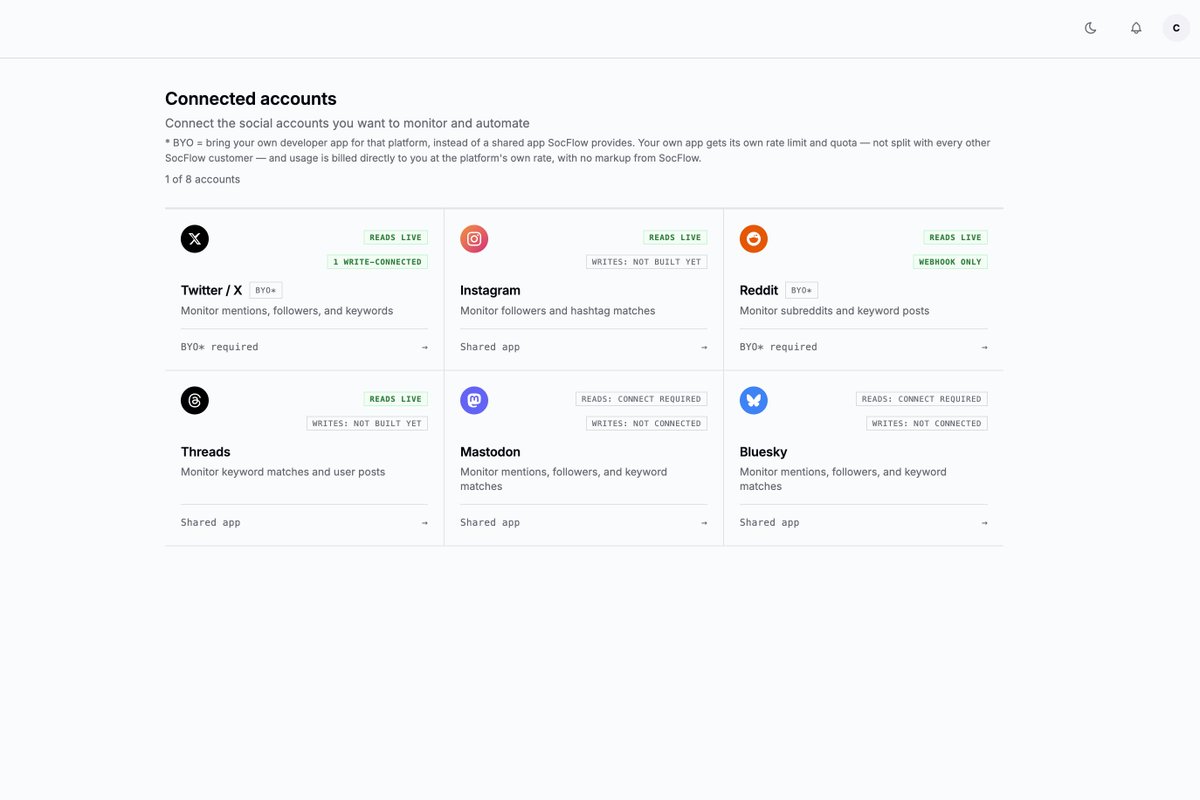Viewport: 1200px width, 800px height.
Task: Click the BYO* tag beside Twitter / X
Action: click(266, 290)
